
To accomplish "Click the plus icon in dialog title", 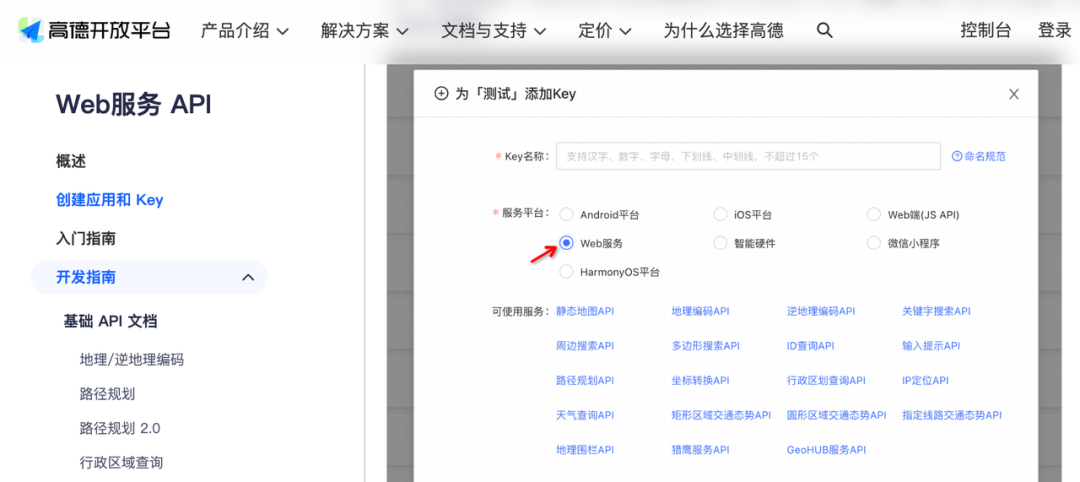I will [442, 94].
